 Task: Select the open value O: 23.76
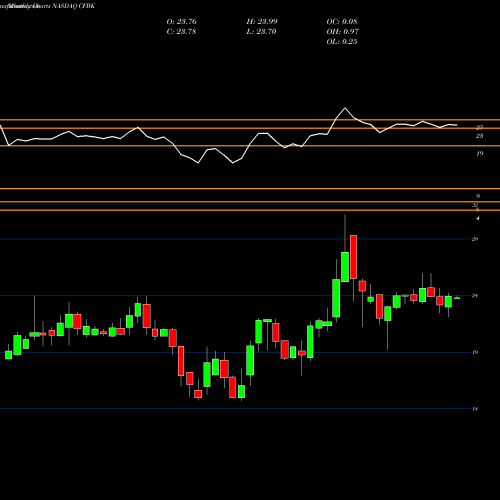click(181, 21)
